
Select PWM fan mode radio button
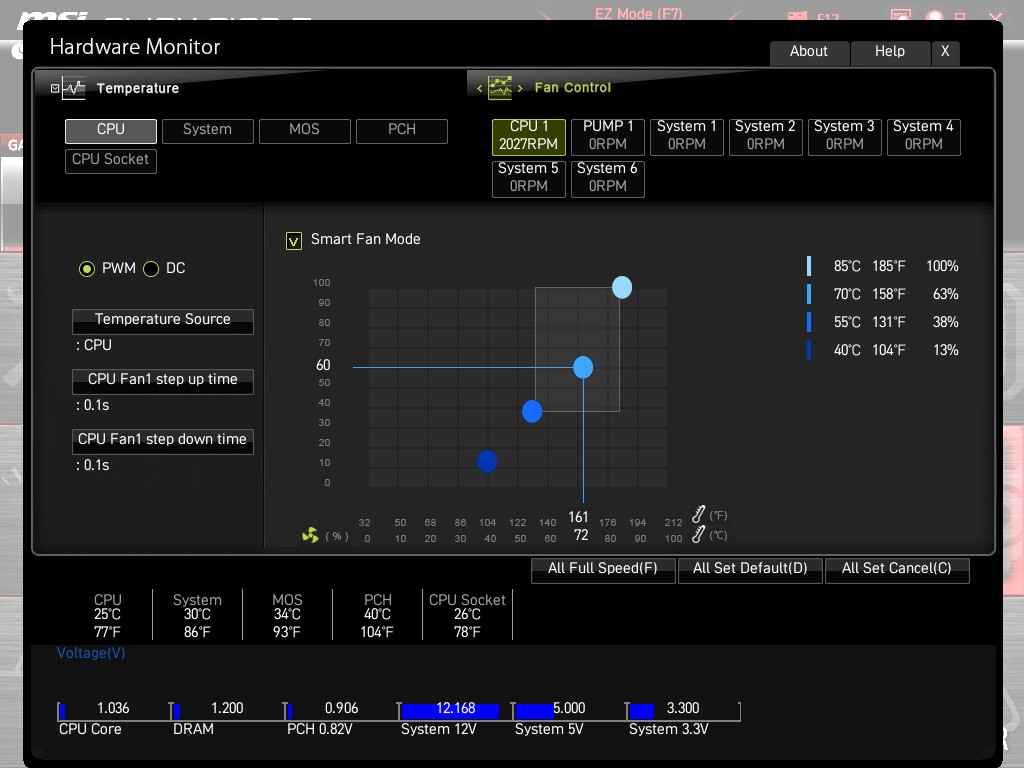pyautogui.click(x=87, y=268)
